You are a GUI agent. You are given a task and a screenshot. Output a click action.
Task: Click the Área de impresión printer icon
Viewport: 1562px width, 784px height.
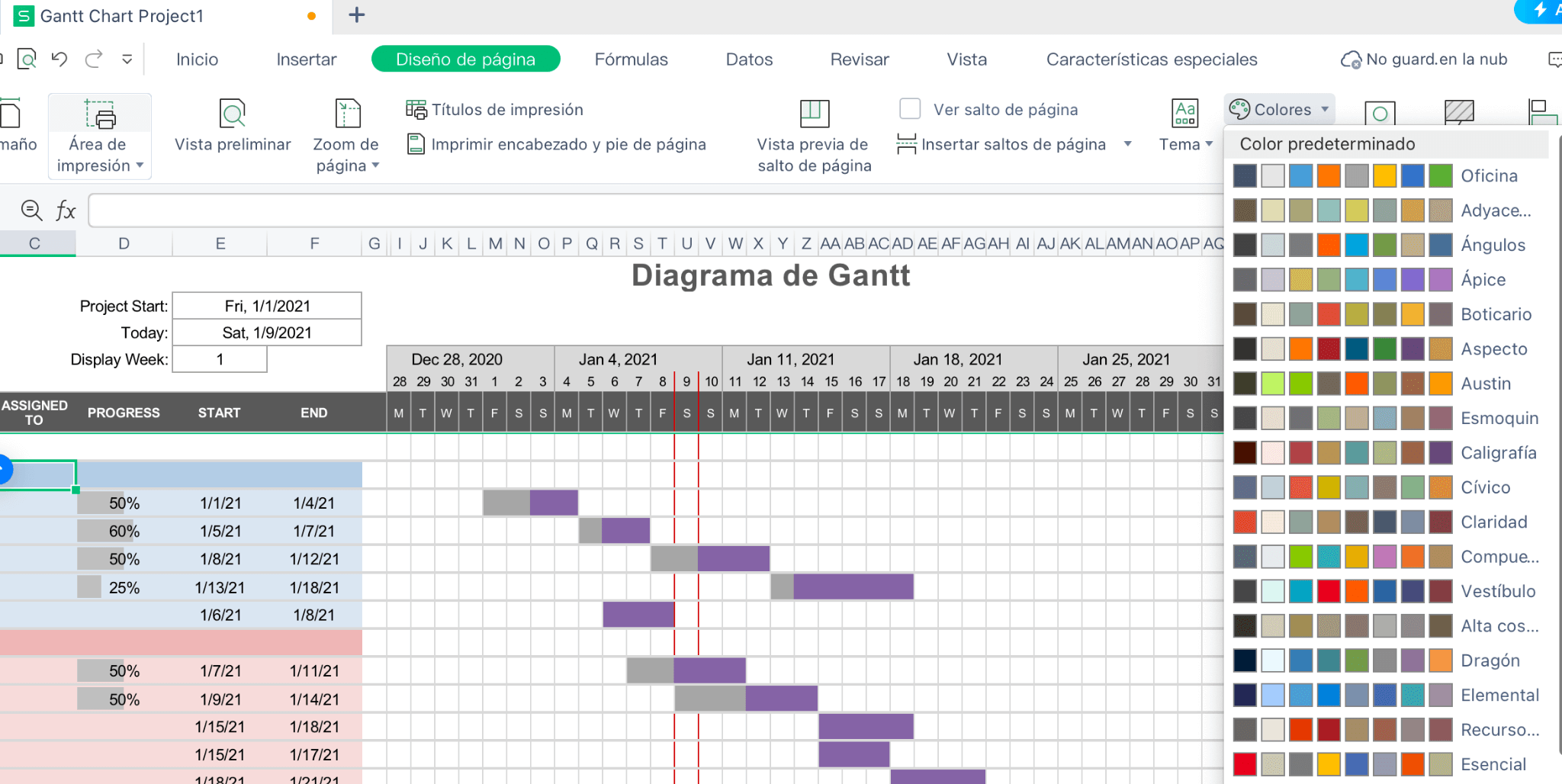coord(99,114)
